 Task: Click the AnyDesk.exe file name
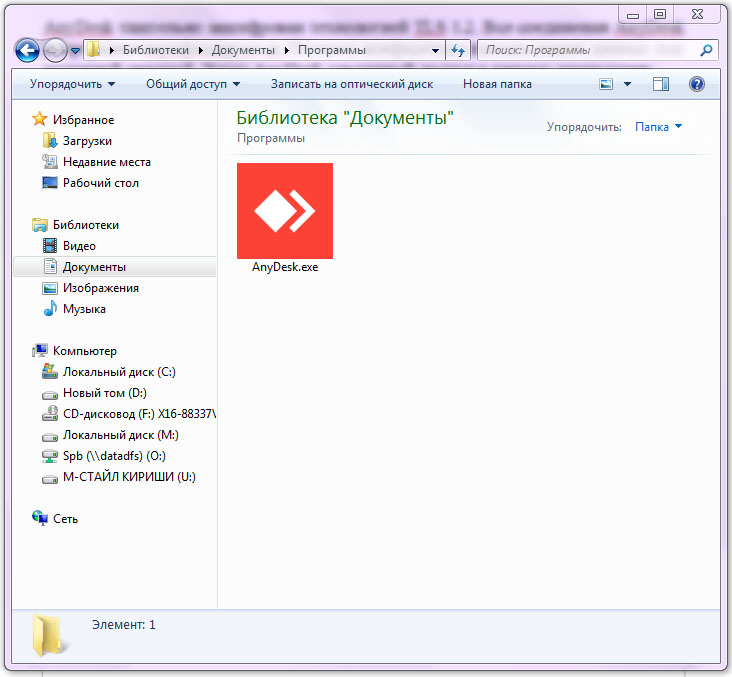(285, 267)
